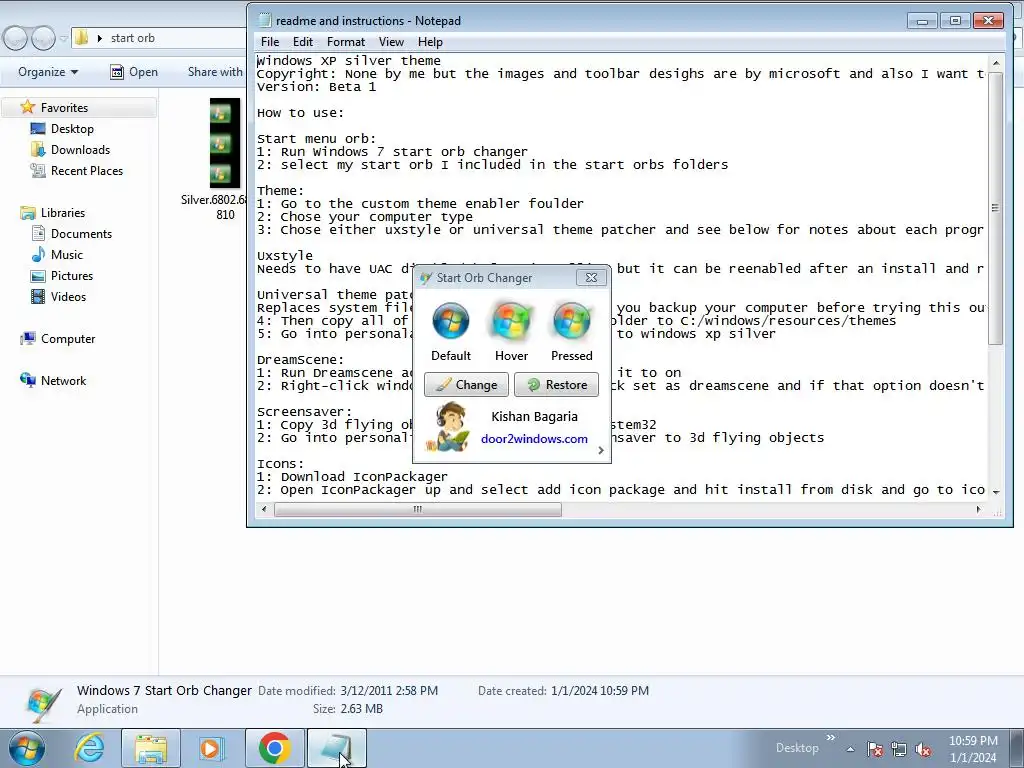
Task: Click Notepad horizontal scrollbar thumb
Action: 418,509
